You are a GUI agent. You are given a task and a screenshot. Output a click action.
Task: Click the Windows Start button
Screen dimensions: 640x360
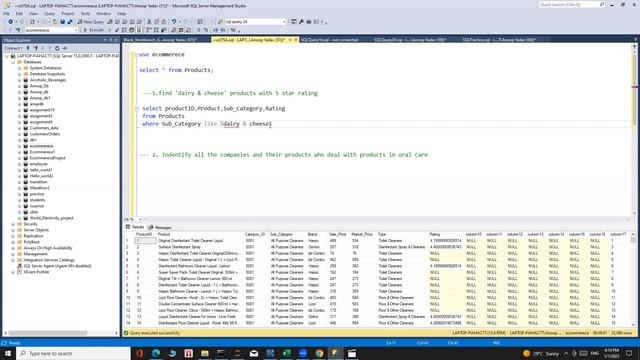[8, 353]
